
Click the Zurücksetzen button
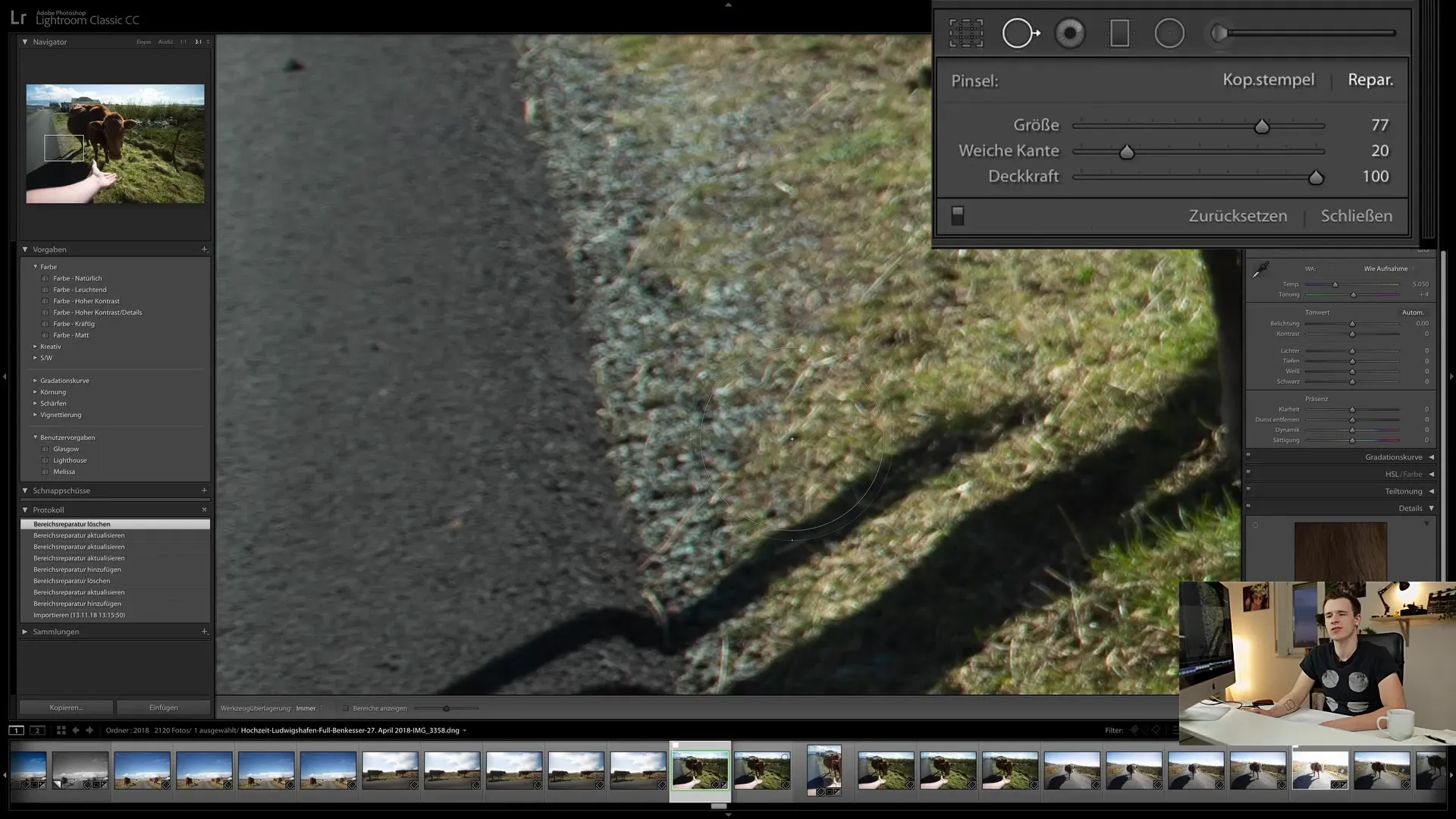[x=1238, y=216]
